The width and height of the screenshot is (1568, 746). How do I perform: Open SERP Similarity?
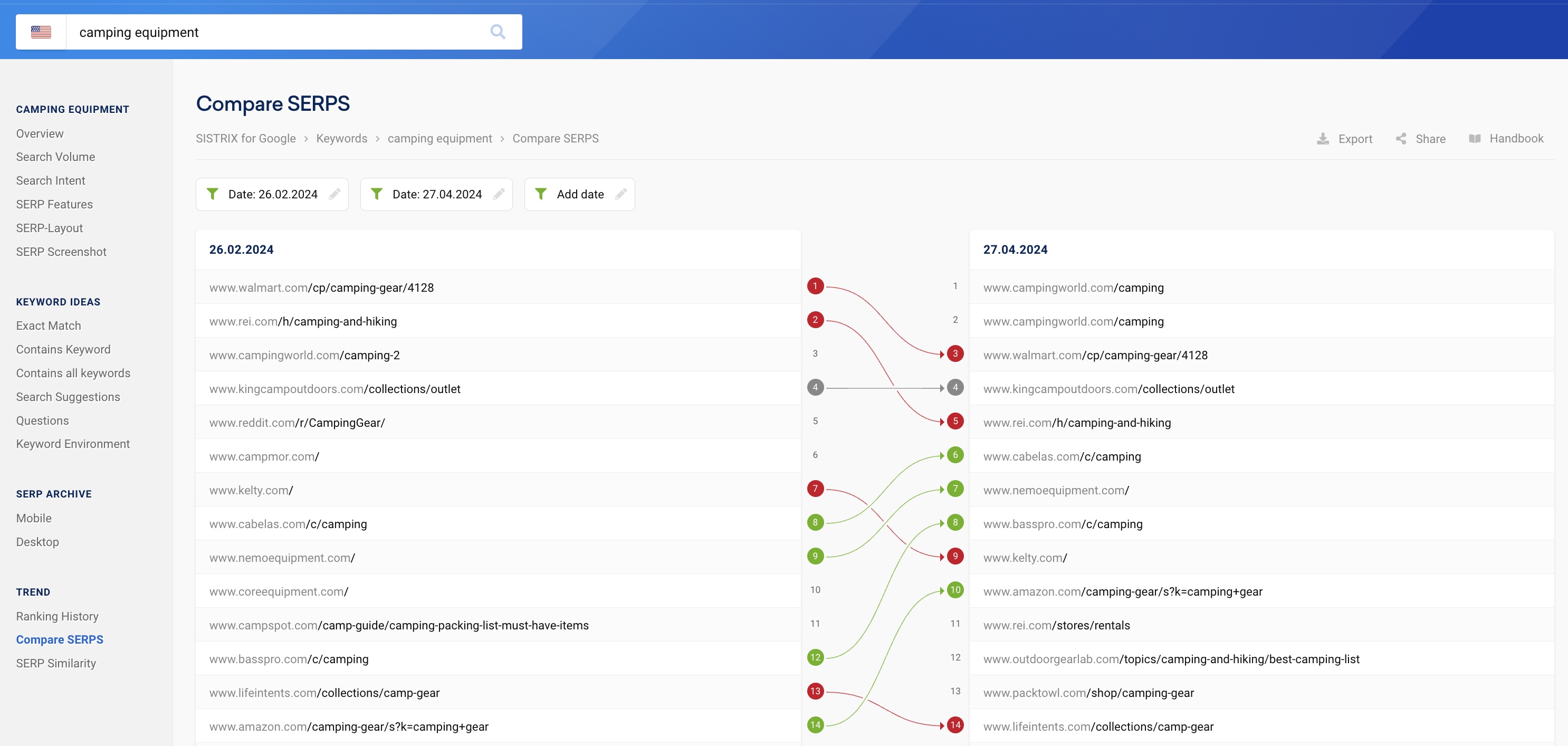(56, 663)
